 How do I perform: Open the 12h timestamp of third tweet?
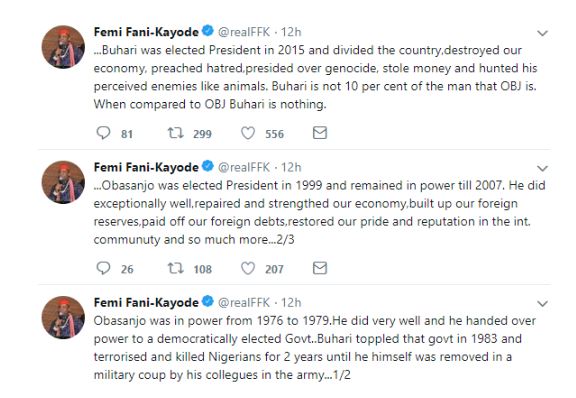pyautogui.click(x=291, y=302)
